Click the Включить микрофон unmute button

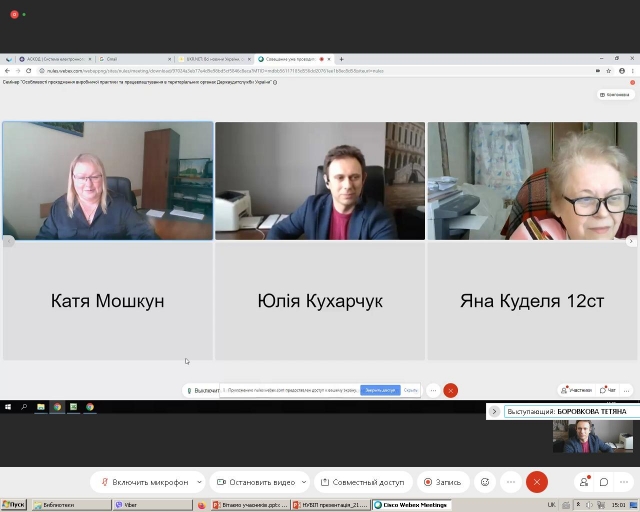coord(143,482)
